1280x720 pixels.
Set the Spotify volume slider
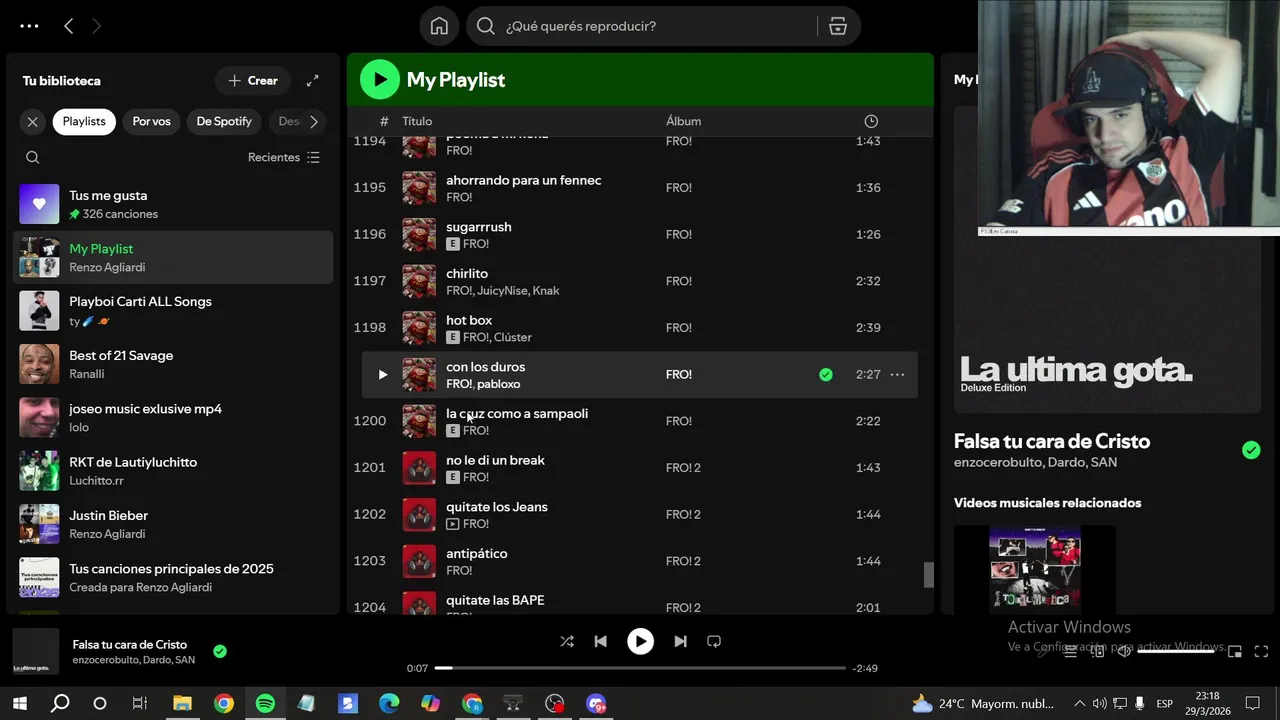click(x=1176, y=651)
